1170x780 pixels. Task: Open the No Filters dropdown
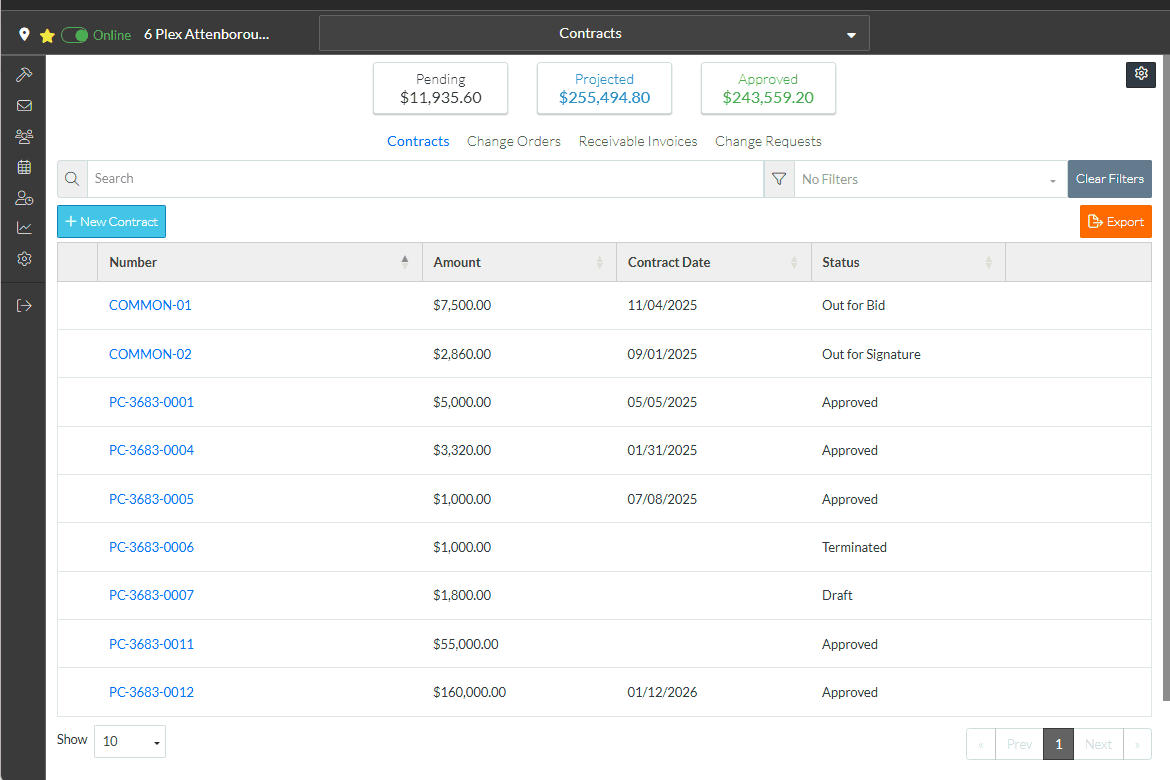(929, 180)
